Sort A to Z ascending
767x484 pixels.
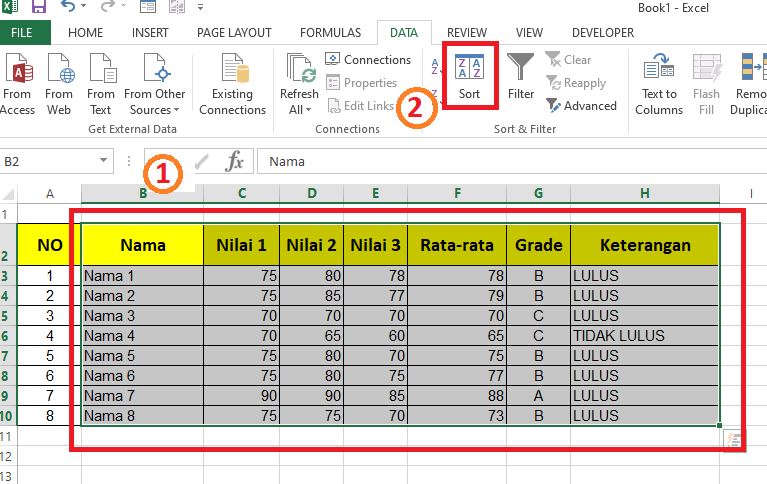[x=435, y=66]
